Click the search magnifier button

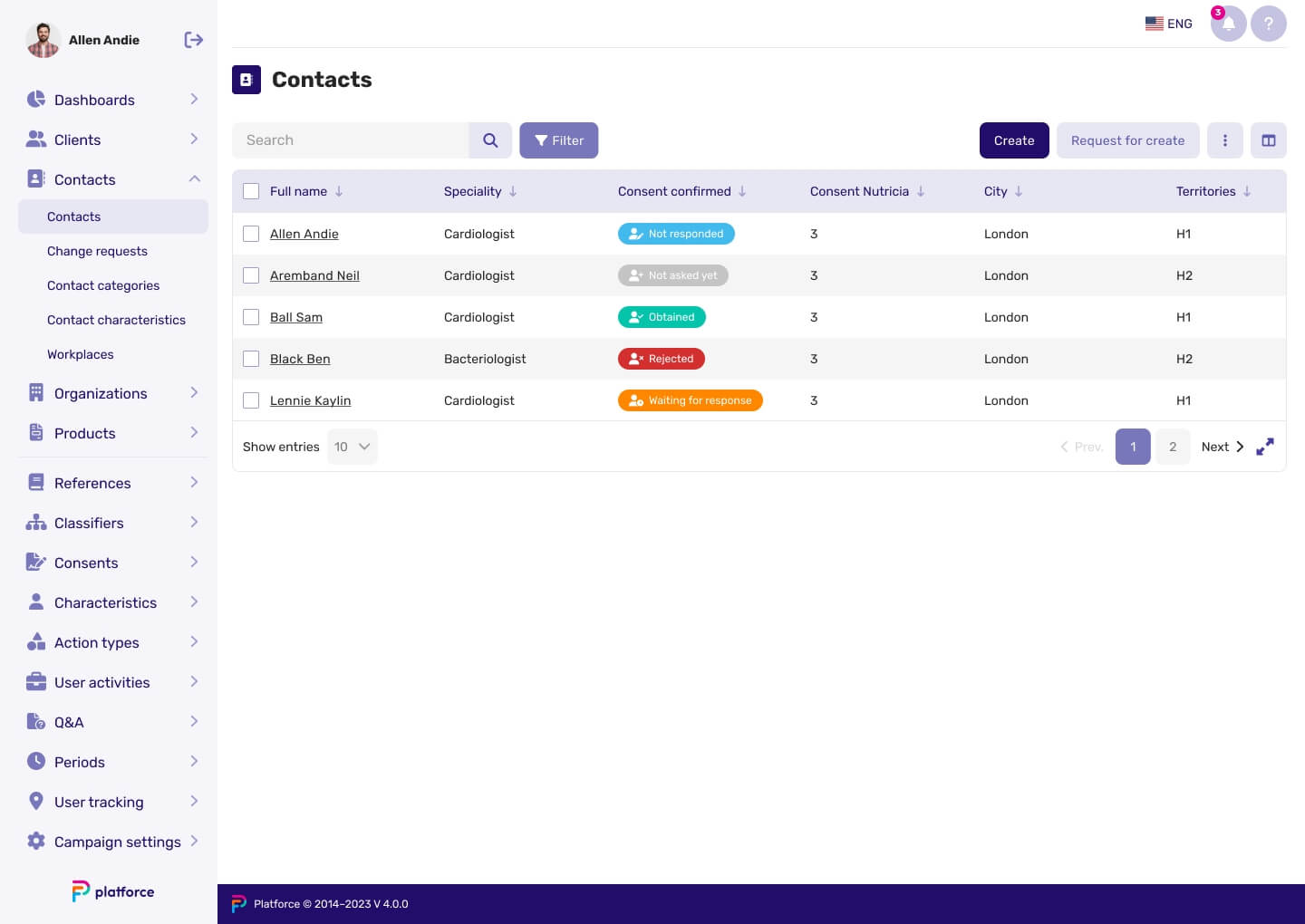(x=490, y=140)
